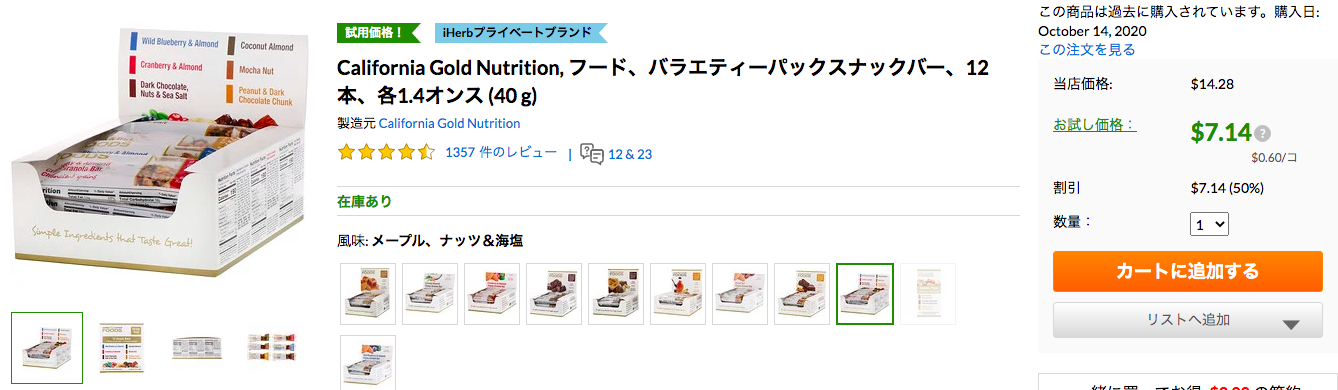This screenshot has width=1338, height=390.
Task: Select the first flavor variant swatch
Action: coord(368,294)
